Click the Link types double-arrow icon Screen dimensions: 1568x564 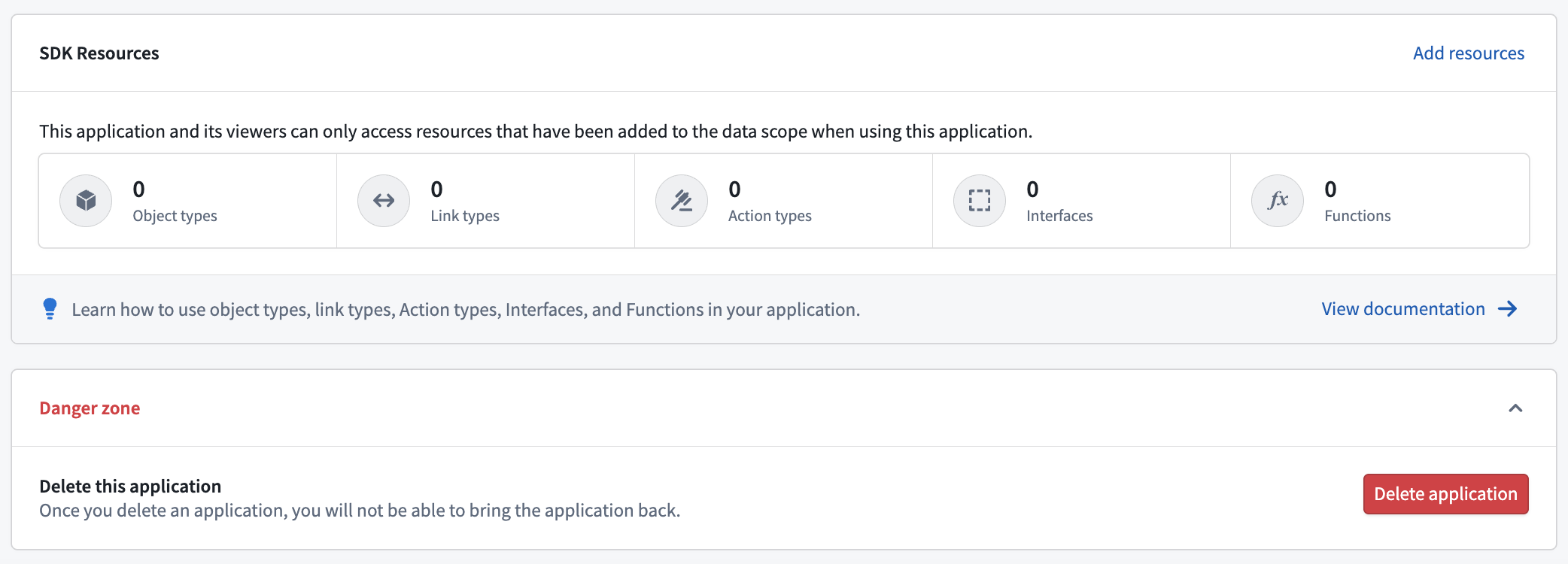(384, 201)
